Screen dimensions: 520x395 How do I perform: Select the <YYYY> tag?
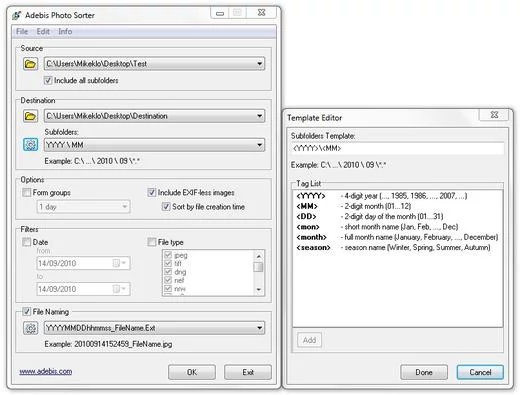(311, 196)
